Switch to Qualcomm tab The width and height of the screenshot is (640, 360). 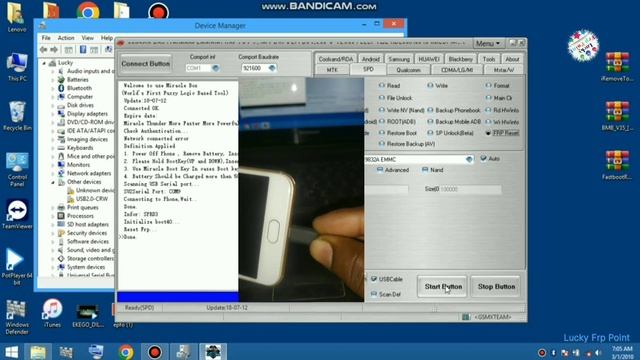pos(408,70)
